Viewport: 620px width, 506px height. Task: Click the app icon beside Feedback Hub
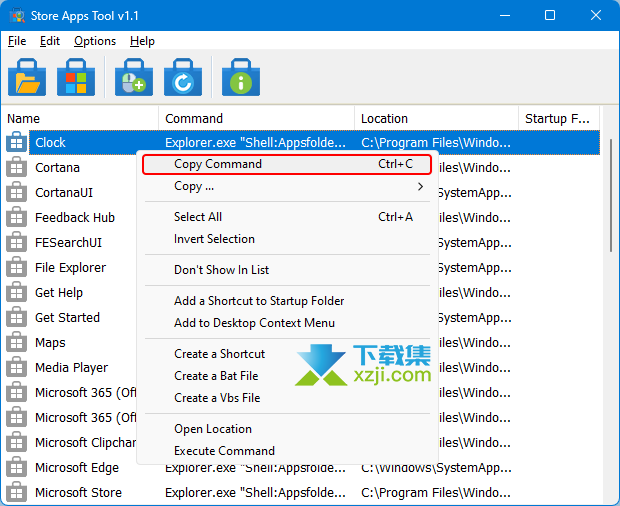click(16, 217)
